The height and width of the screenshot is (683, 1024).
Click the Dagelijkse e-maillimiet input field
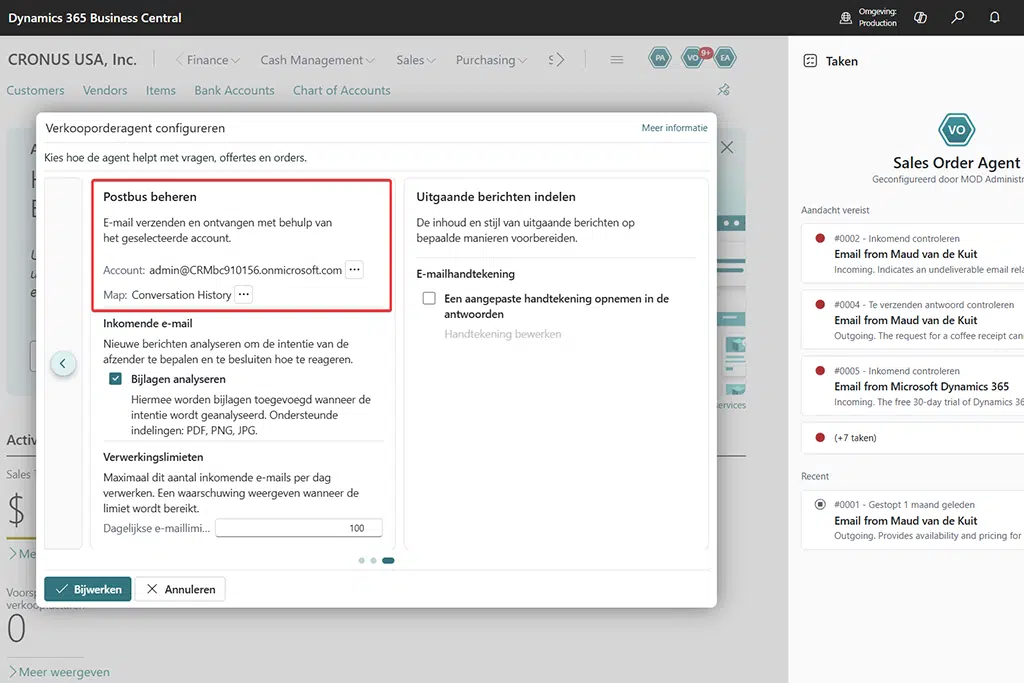[298, 528]
